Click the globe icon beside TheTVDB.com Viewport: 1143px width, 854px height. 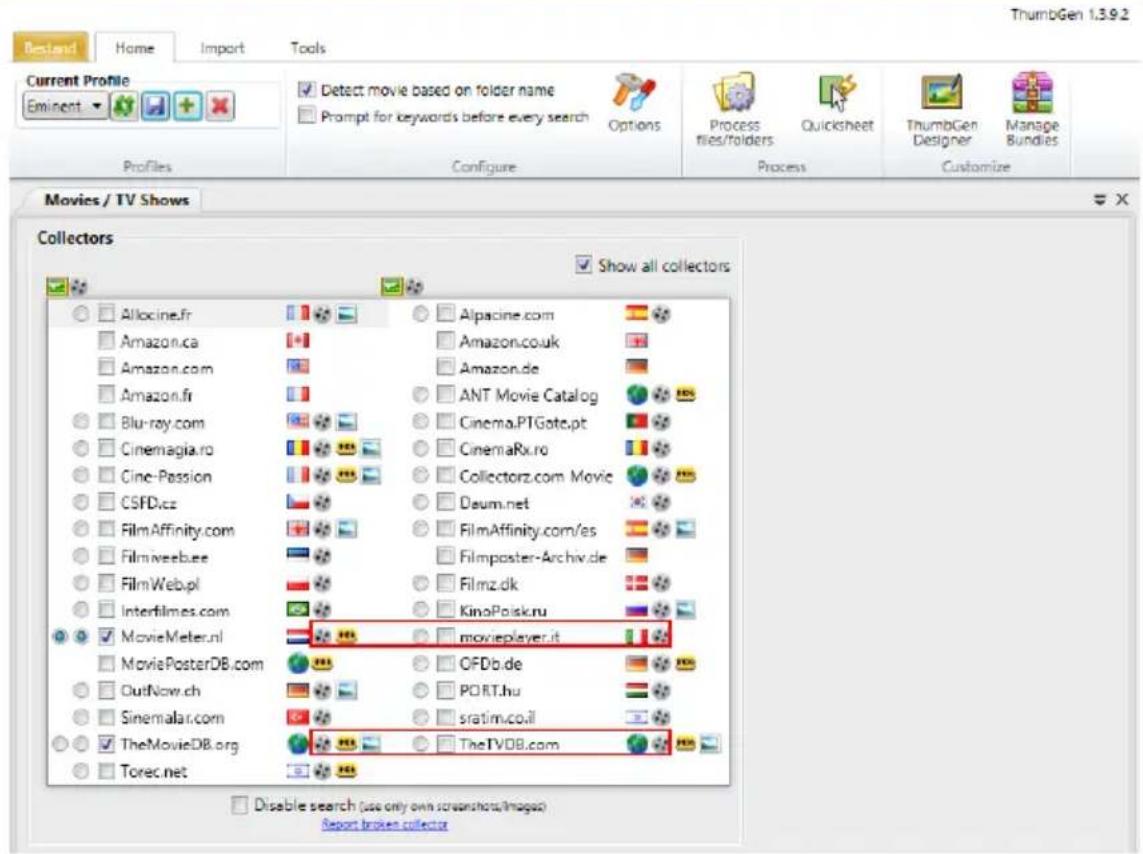click(637, 744)
